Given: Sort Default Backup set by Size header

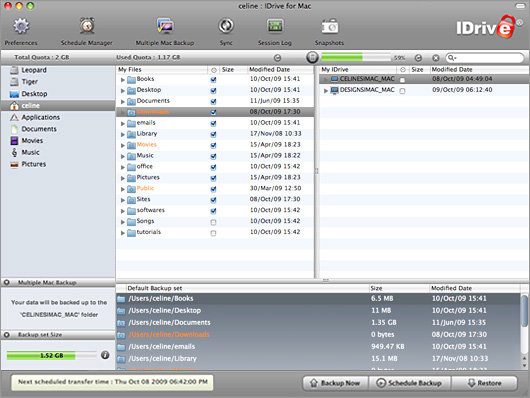Looking at the screenshot, I should tap(399, 288).
